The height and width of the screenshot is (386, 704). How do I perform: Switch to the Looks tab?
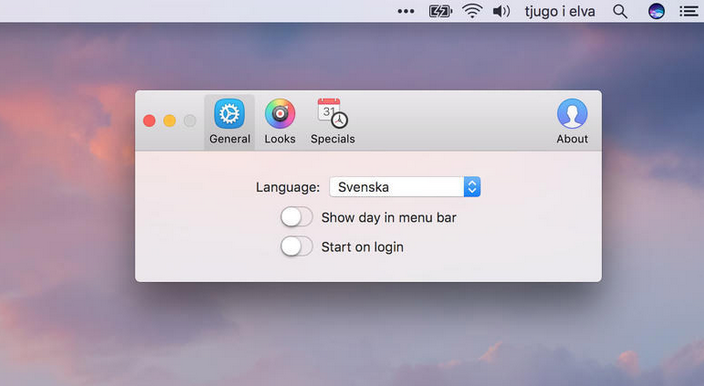click(x=280, y=122)
